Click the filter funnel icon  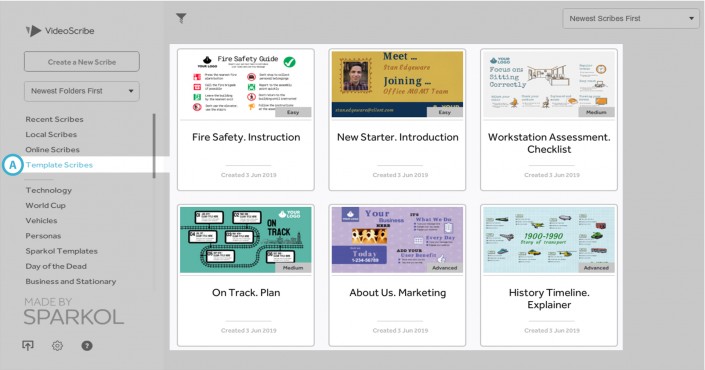[x=181, y=18]
